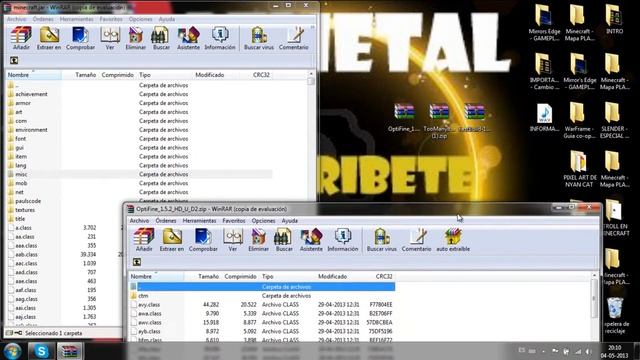Click Información in minecraft.jar window

click(x=220, y=38)
